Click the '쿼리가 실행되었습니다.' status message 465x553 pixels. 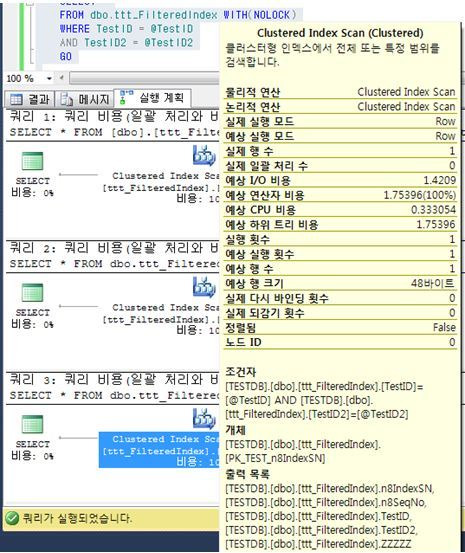[x=77, y=518]
